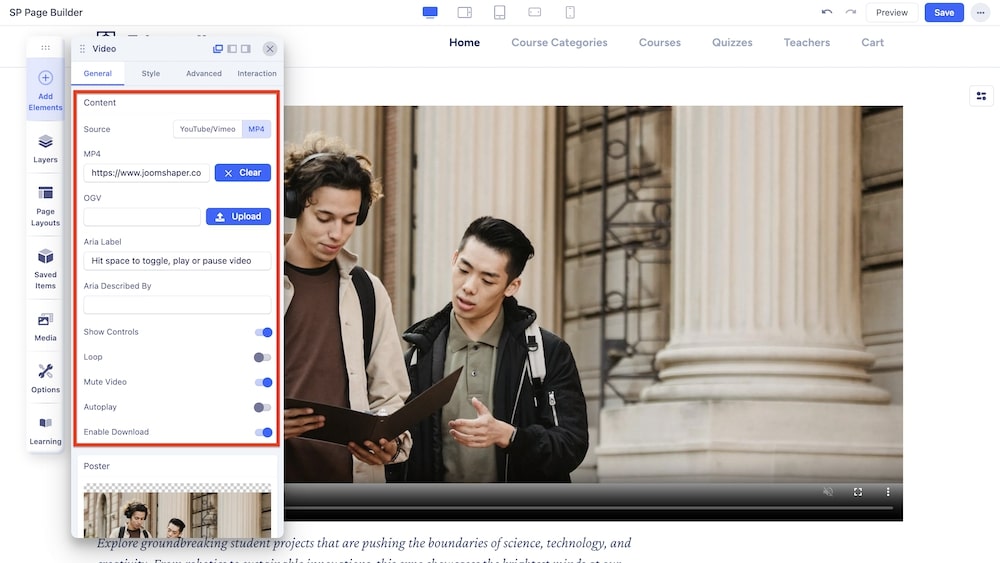Click the Clear button for MP4

coord(242,173)
